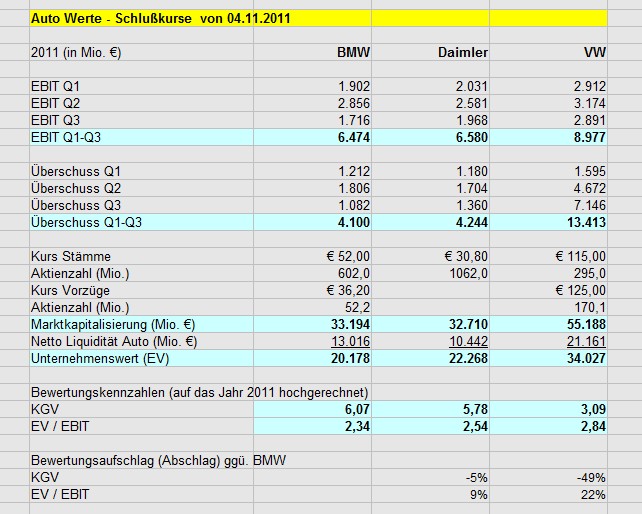Select VW Überschuss total 13.413

[x=586, y=222]
